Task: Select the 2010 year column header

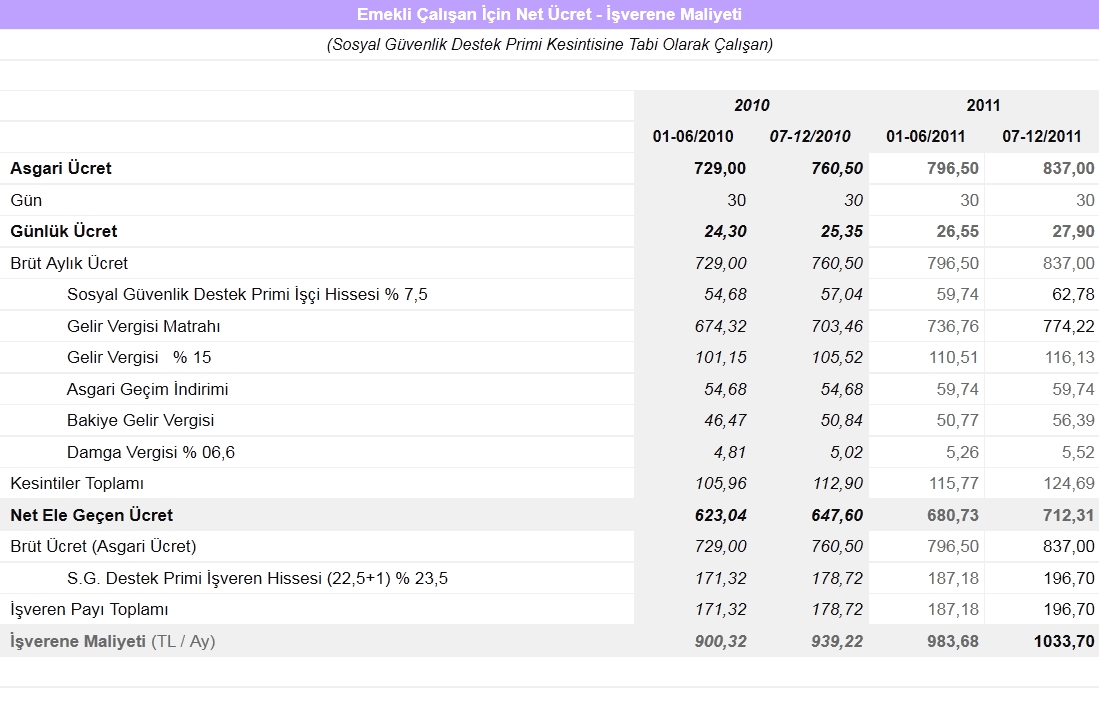Action: [x=751, y=105]
